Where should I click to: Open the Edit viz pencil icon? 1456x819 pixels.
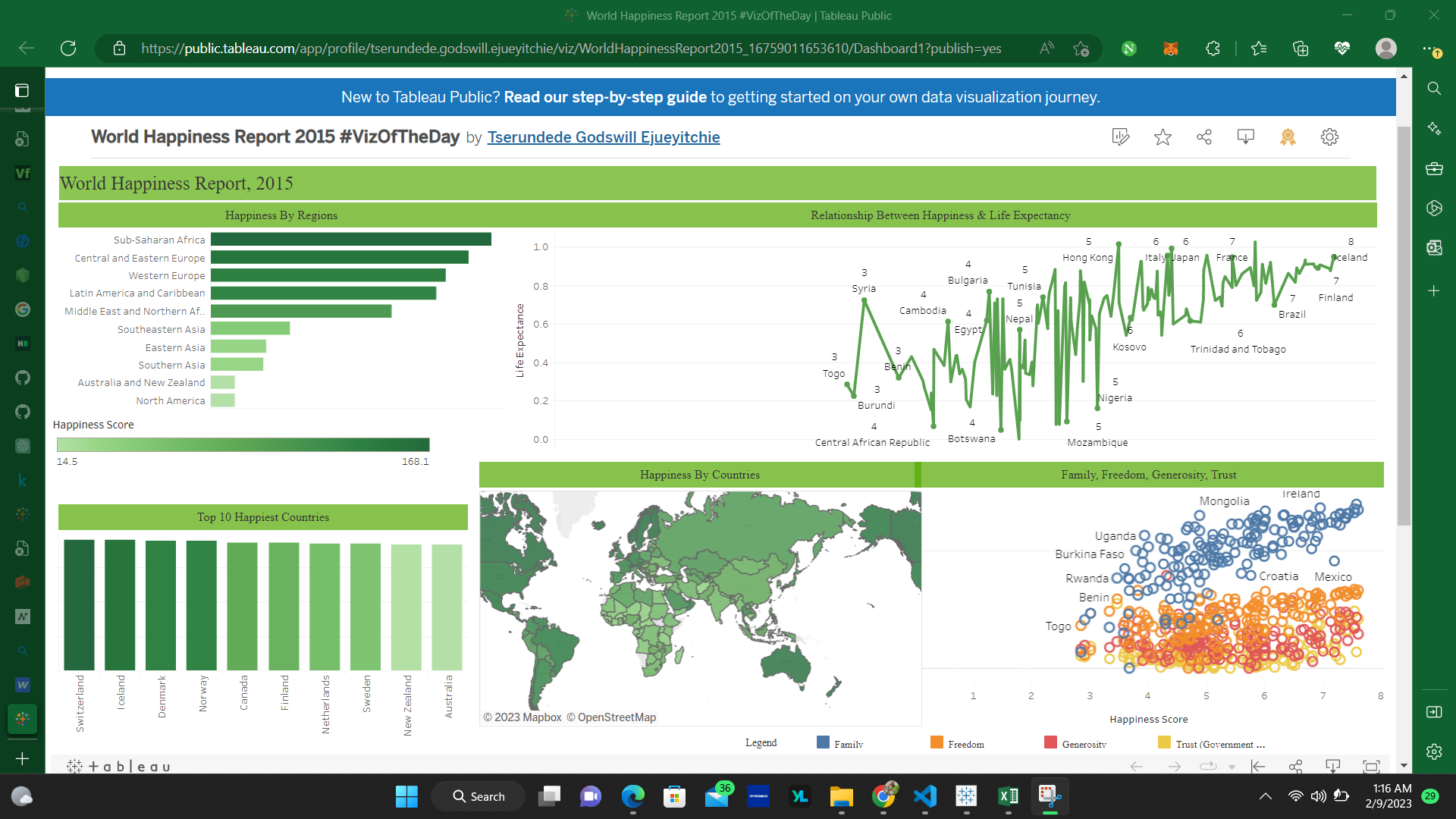pos(1120,137)
